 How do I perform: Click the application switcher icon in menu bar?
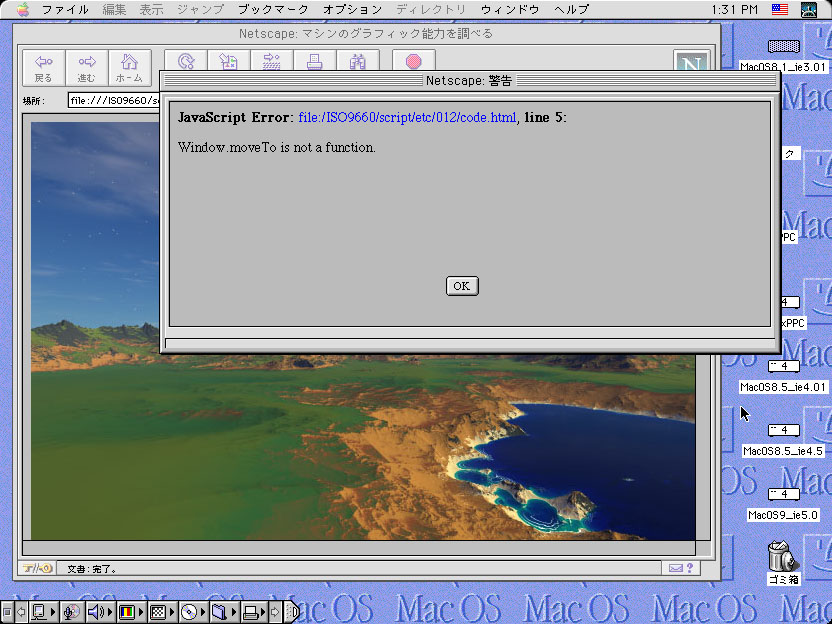[x=809, y=10]
